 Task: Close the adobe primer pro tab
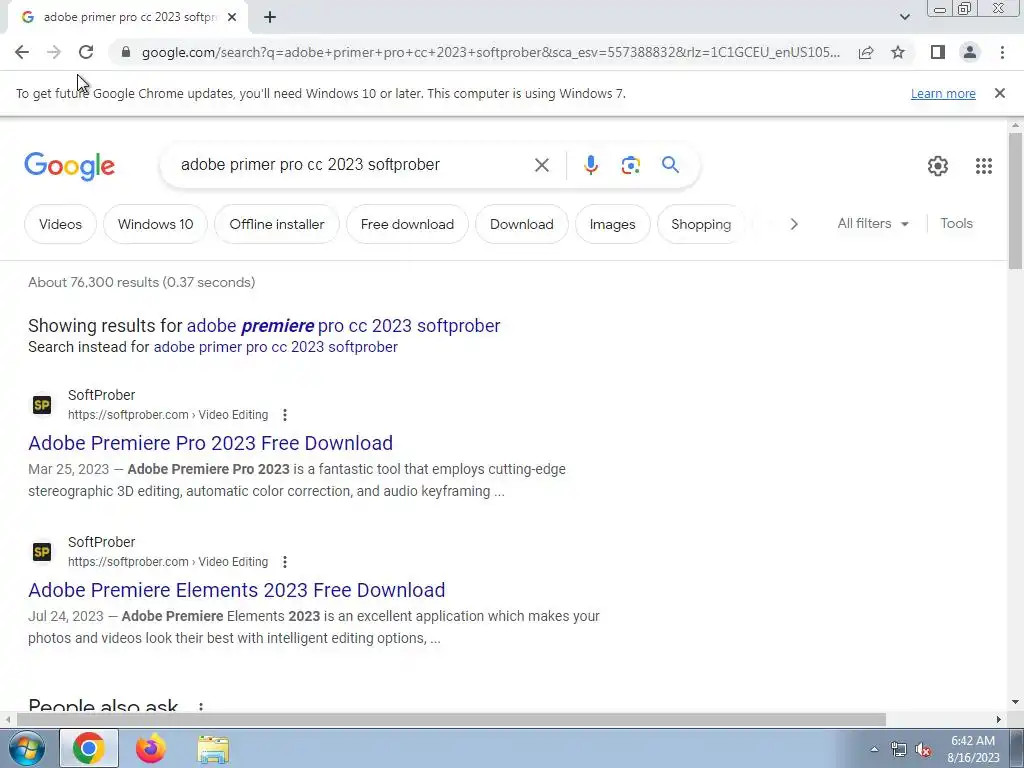point(232,17)
